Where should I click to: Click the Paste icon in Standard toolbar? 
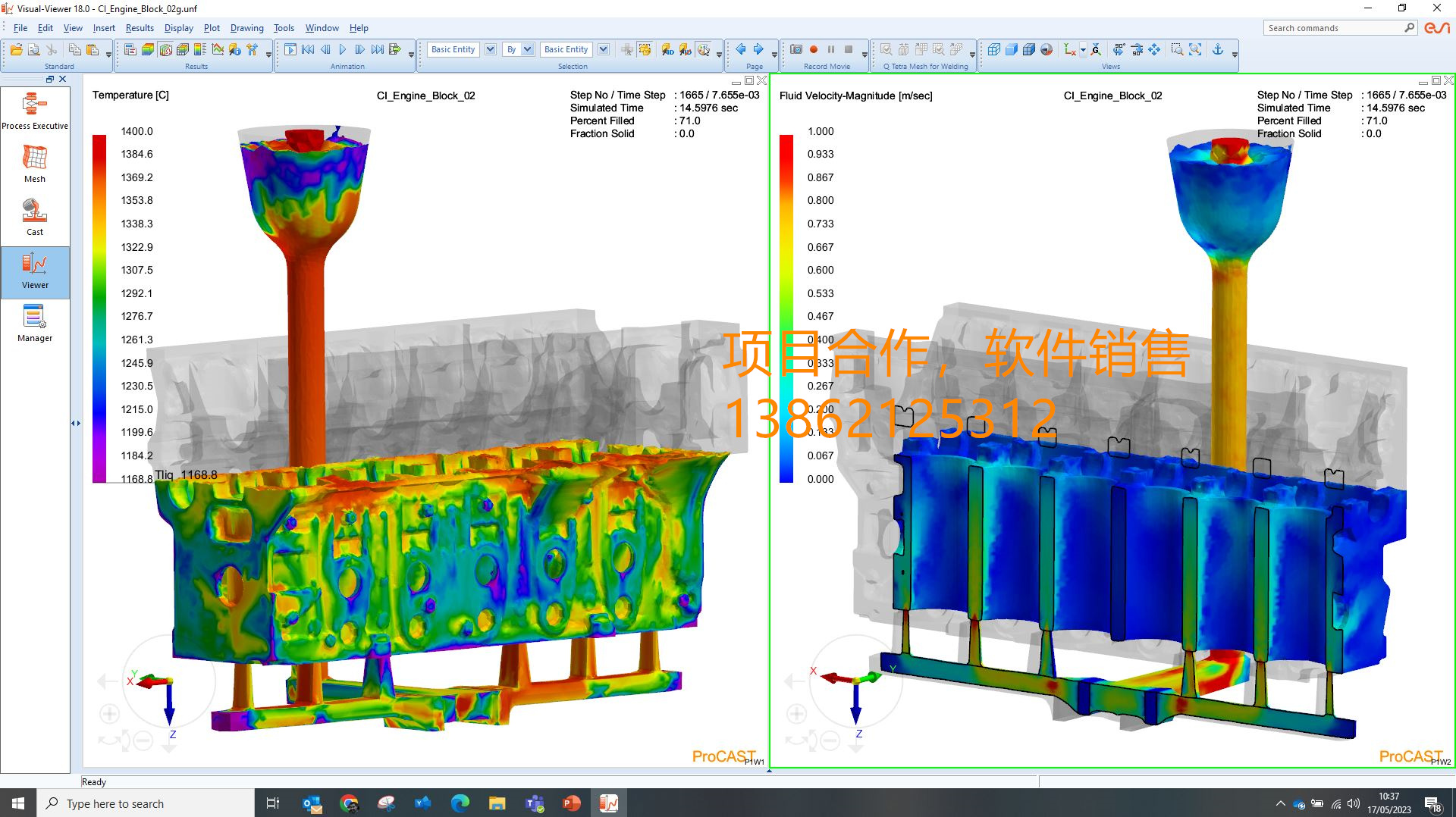(x=93, y=49)
